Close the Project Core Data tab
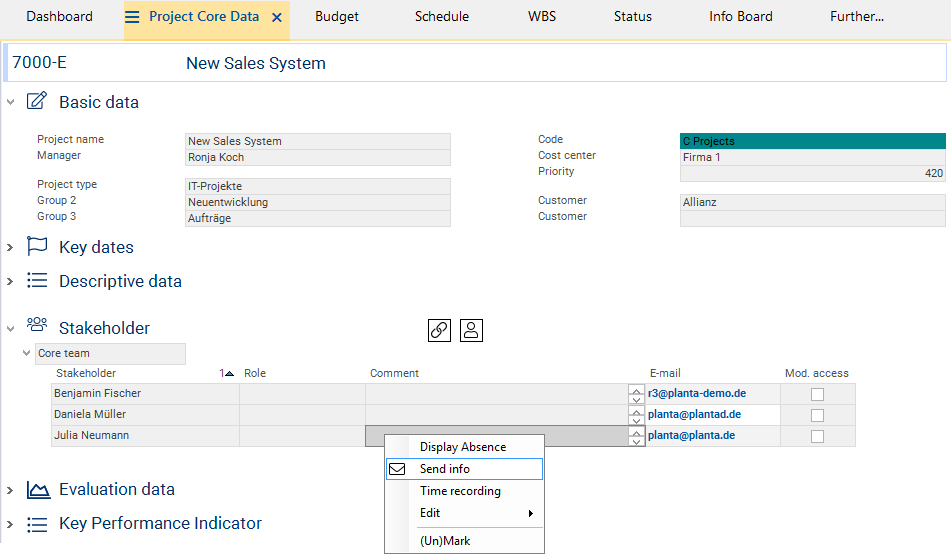 click(x=277, y=18)
